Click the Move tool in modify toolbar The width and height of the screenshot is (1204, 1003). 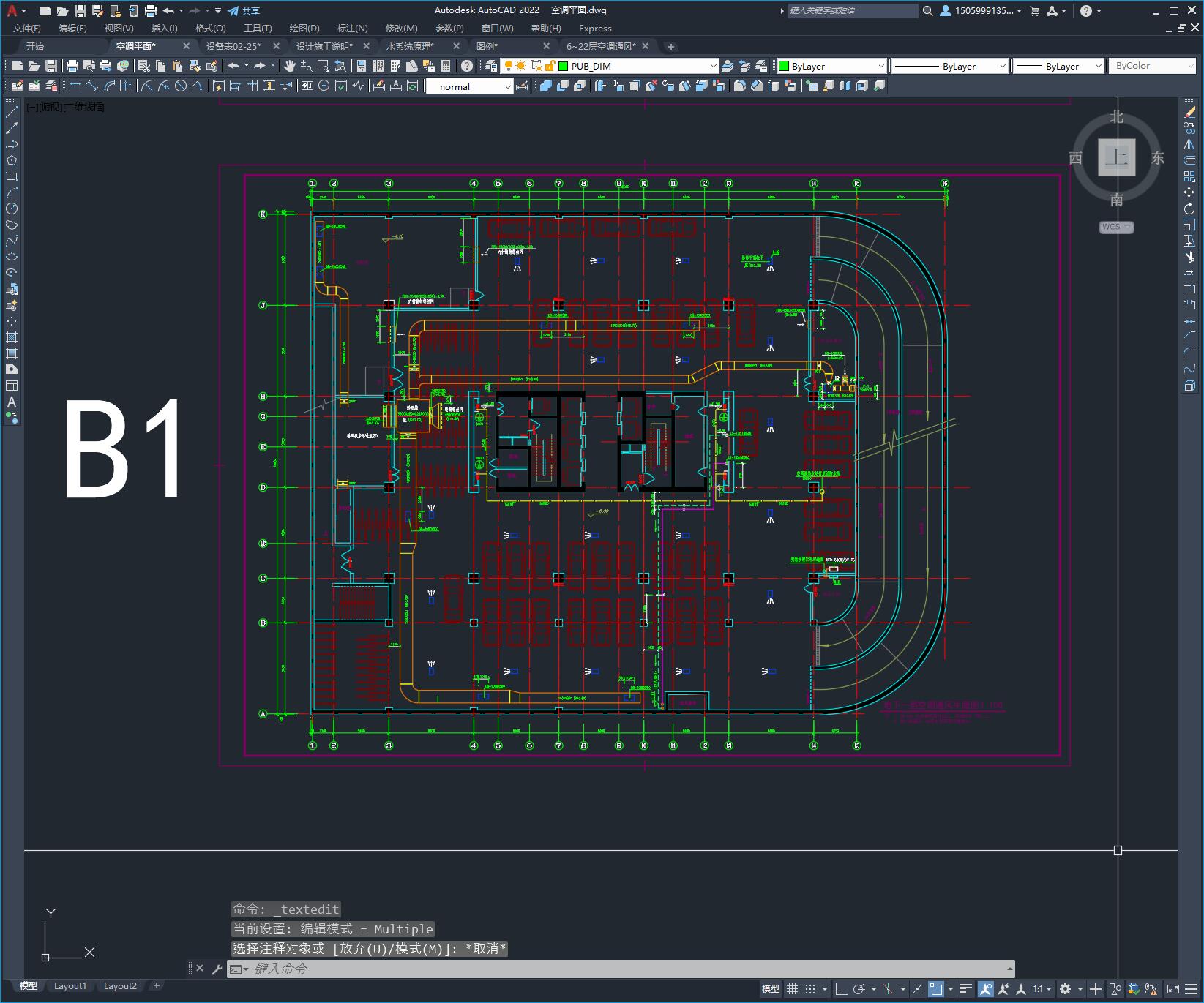pos(1189,192)
